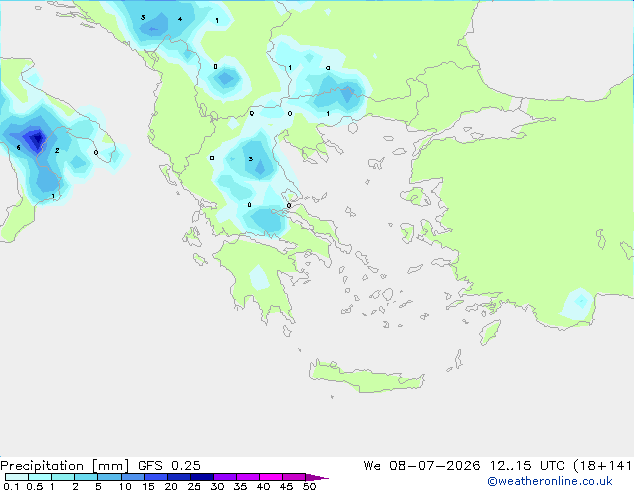Select the '10' legend label
634x490 pixels.
(125, 486)
